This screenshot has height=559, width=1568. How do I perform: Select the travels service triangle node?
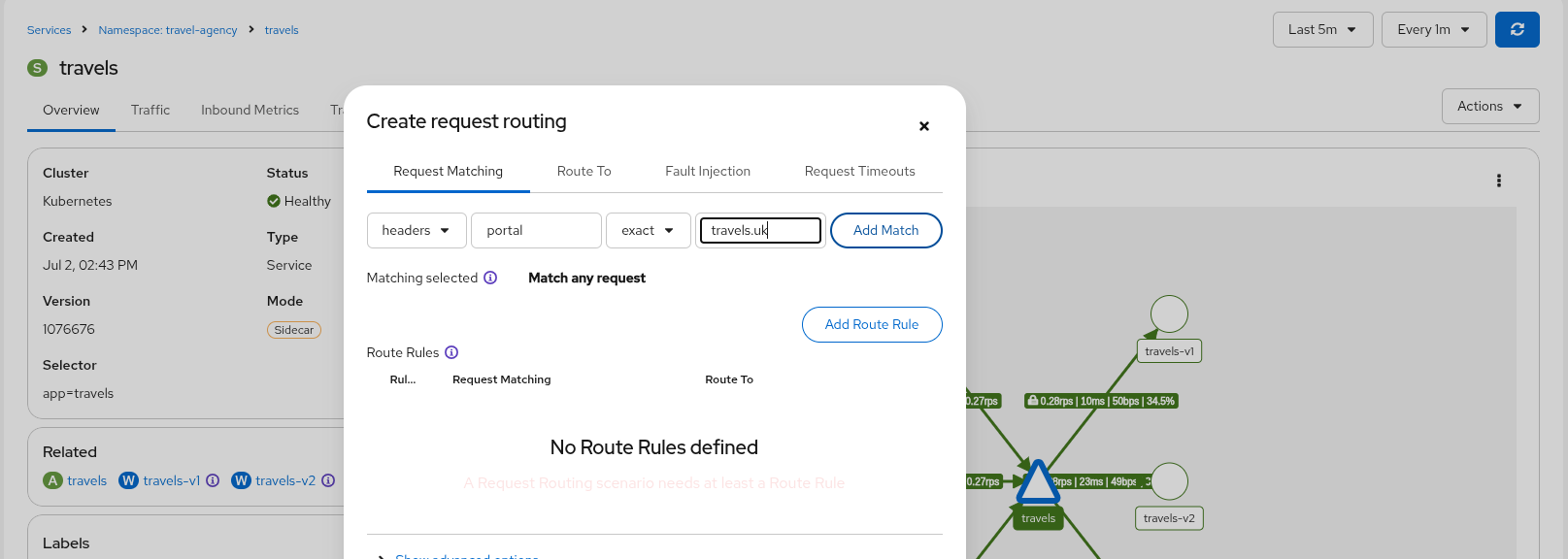1038,482
